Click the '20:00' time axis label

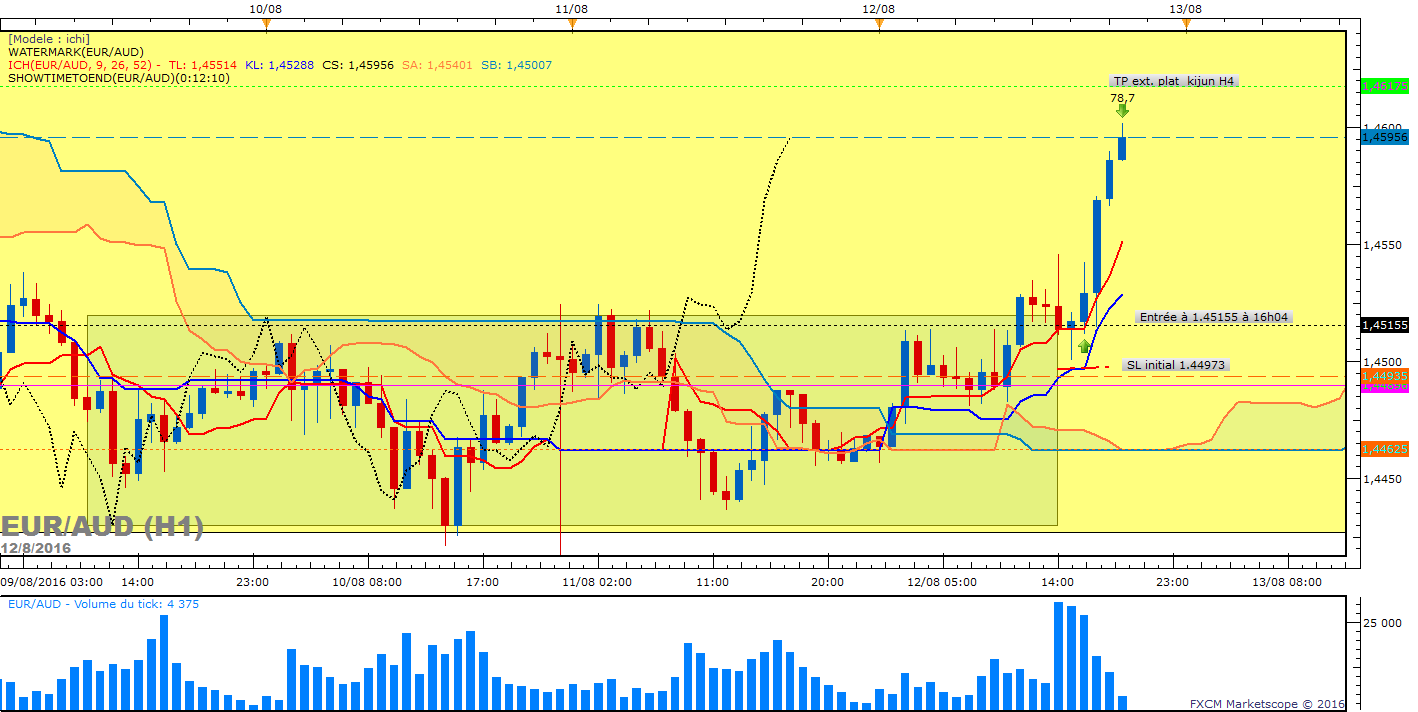[x=828, y=581]
